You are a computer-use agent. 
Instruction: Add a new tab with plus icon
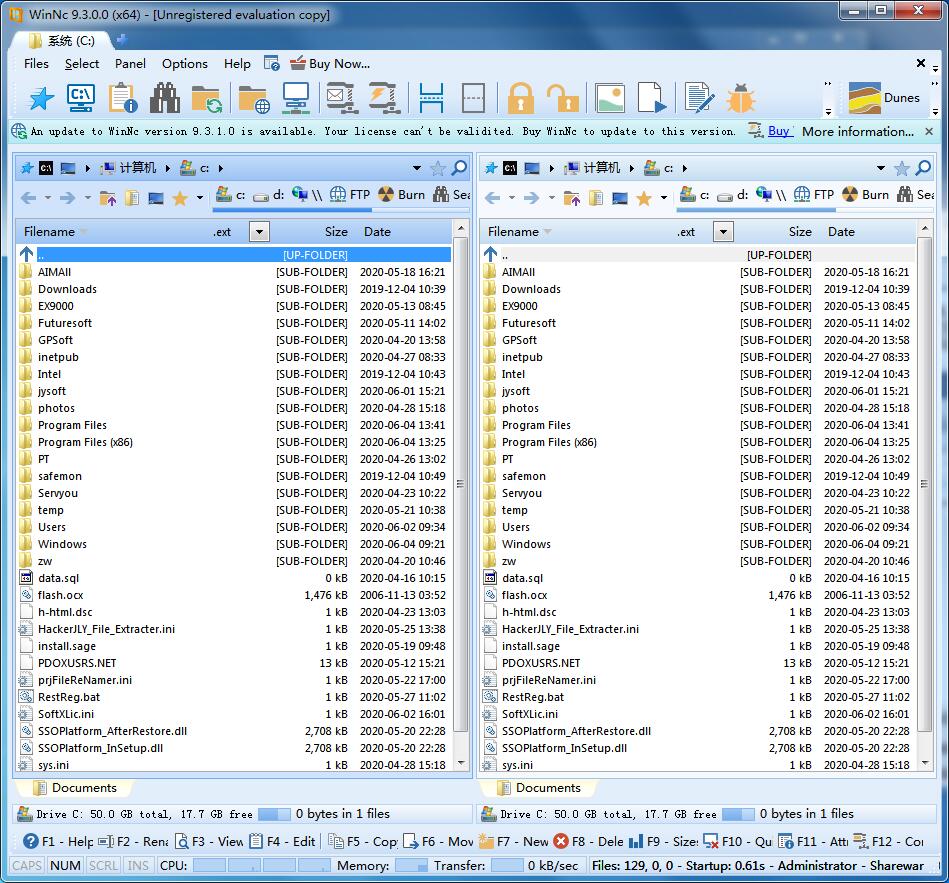[122, 40]
